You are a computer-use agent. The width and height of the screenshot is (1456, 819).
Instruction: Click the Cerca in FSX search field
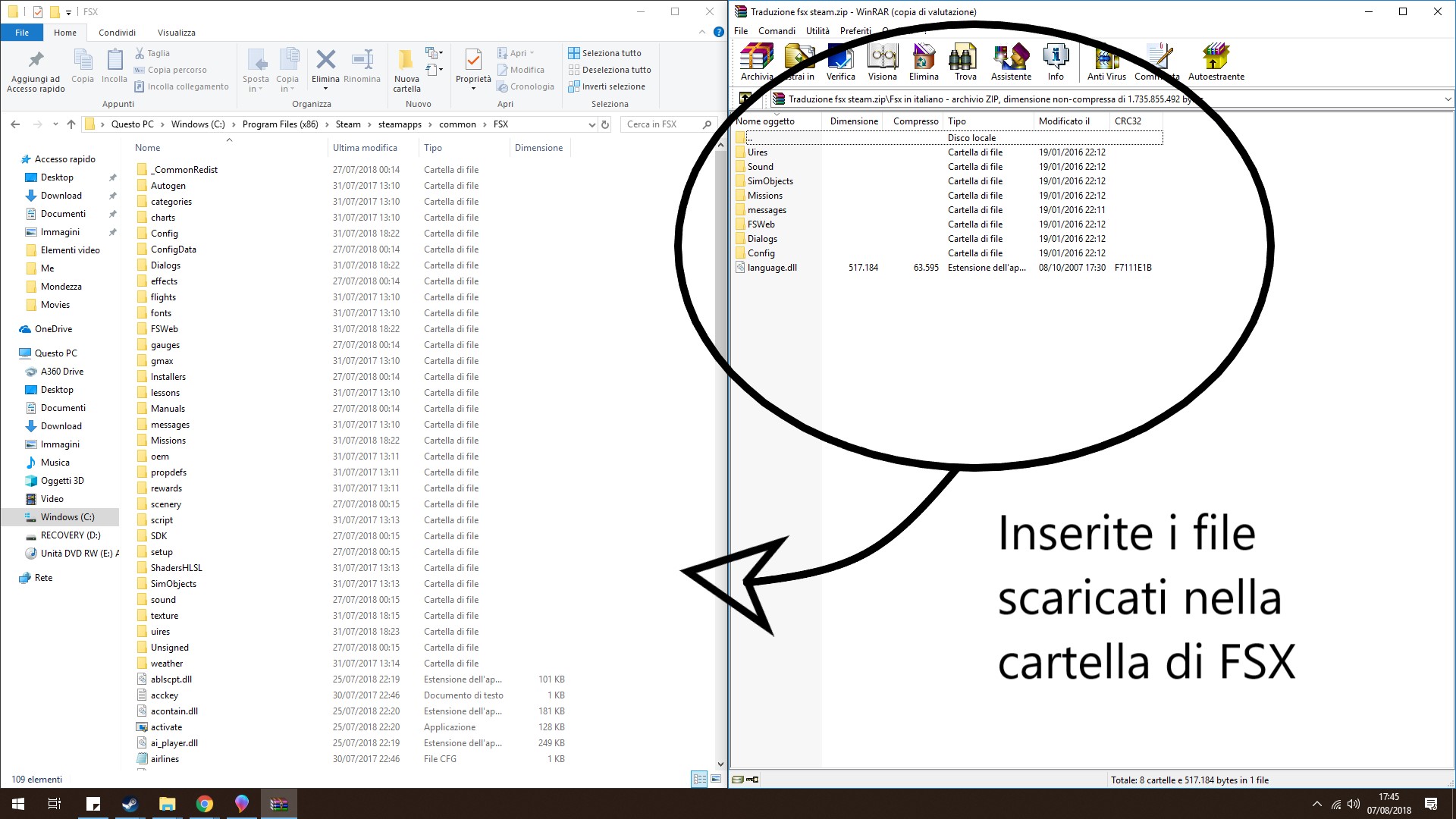[660, 124]
